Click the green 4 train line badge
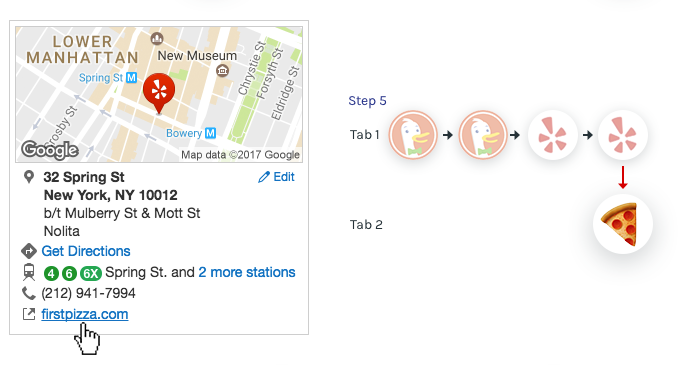Viewport: 700px width, 365px height. (51, 273)
